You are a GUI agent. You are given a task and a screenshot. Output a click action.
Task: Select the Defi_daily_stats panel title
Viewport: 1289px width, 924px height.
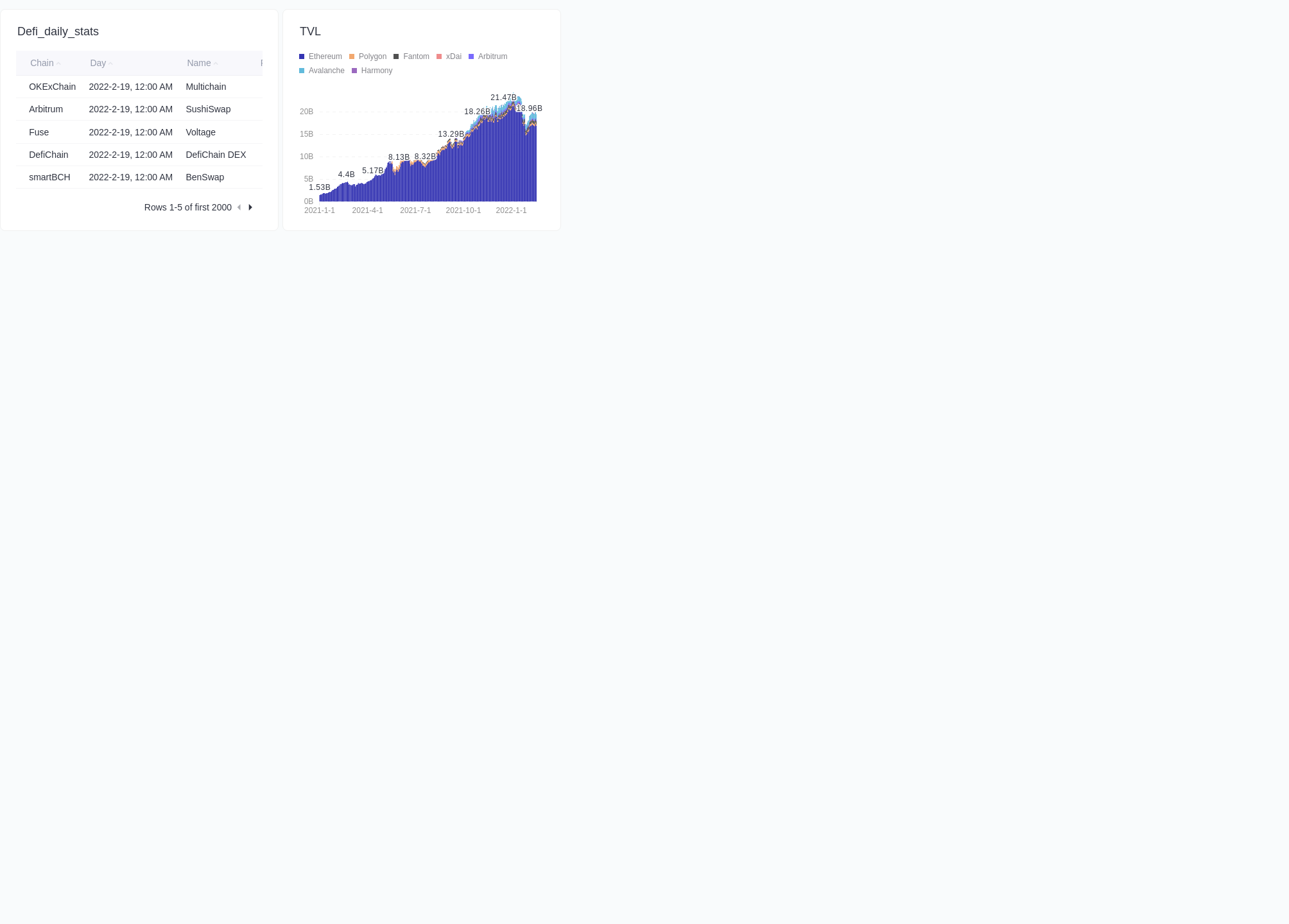tap(58, 31)
